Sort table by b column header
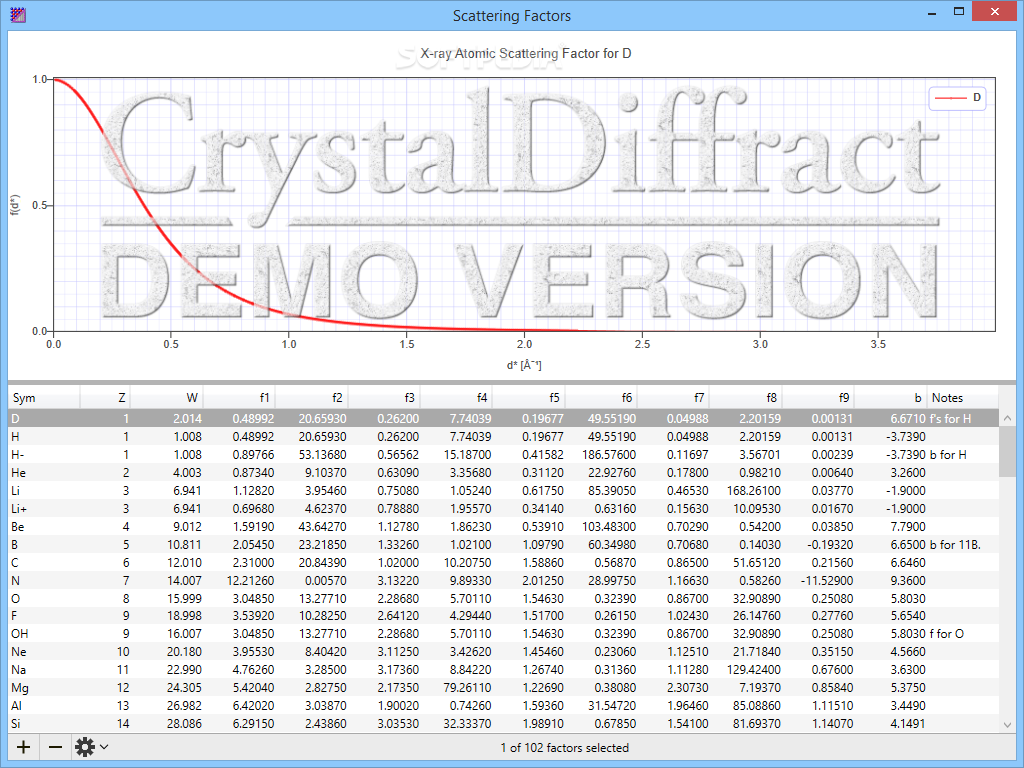This screenshot has width=1024, height=768. [x=891, y=398]
